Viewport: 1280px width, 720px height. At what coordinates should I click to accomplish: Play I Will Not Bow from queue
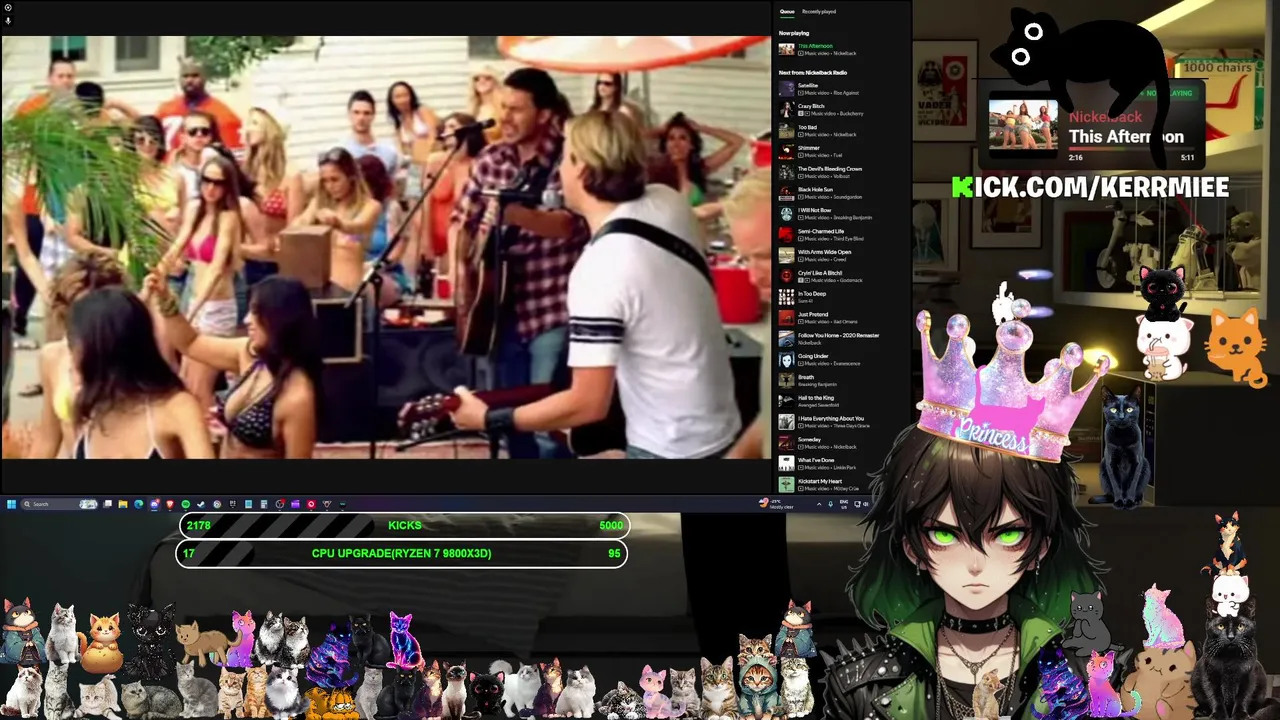pos(843,214)
